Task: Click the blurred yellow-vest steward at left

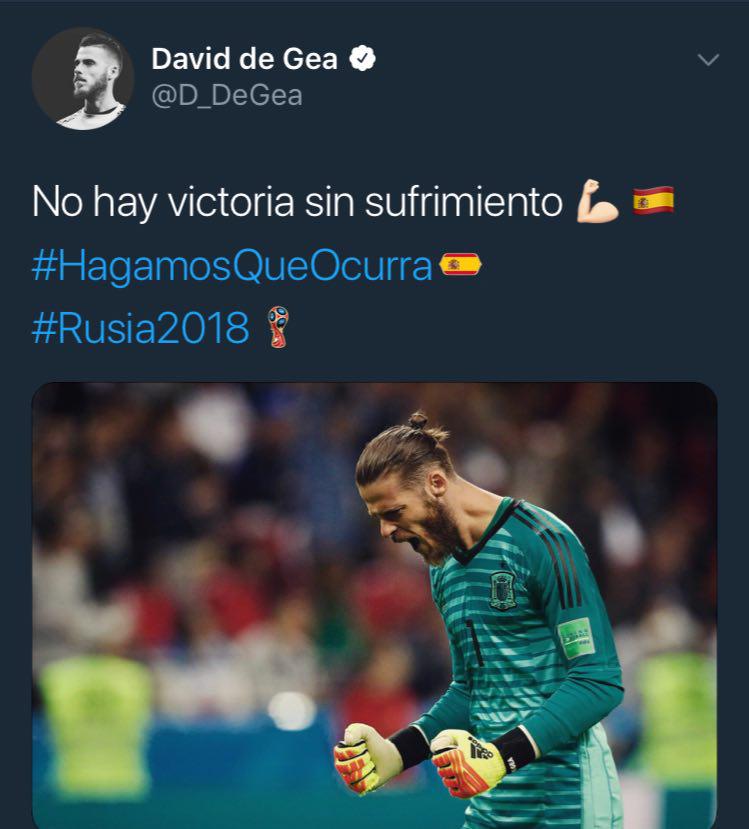Action: pyautogui.click(x=95, y=724)
